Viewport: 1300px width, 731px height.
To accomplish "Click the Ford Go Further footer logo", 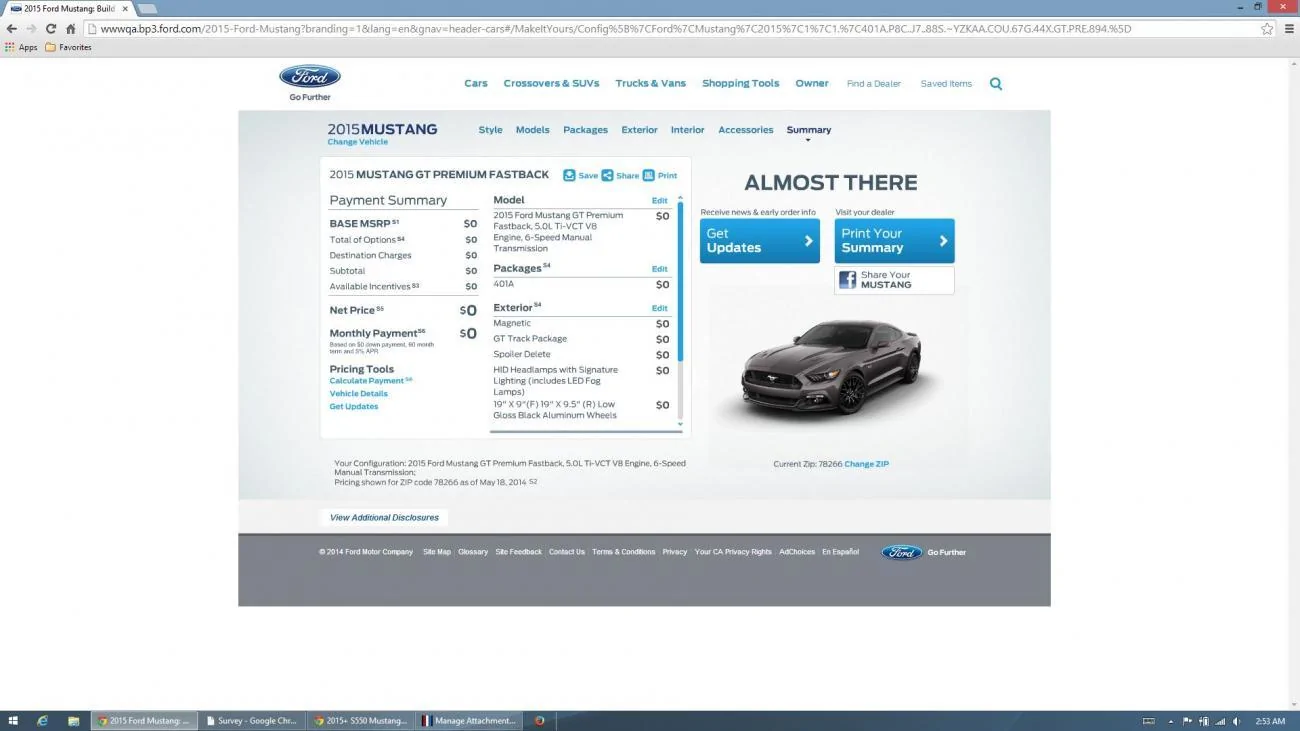I will [924, 552].
